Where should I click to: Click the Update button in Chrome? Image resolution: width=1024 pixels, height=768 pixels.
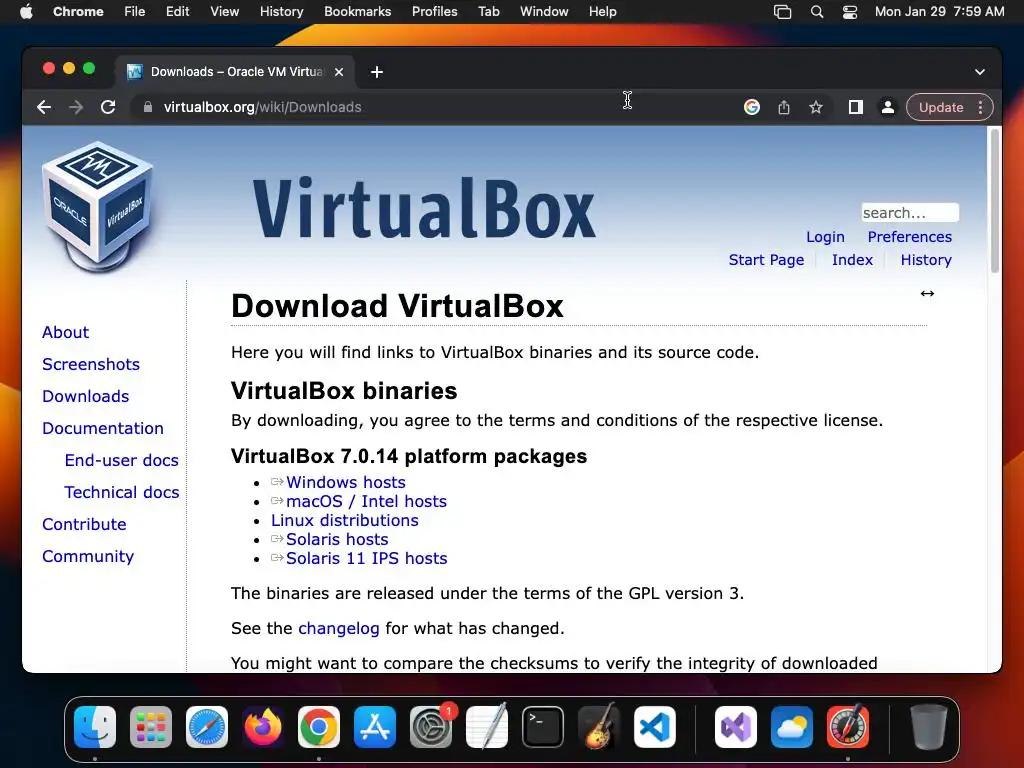pos(940,107)
